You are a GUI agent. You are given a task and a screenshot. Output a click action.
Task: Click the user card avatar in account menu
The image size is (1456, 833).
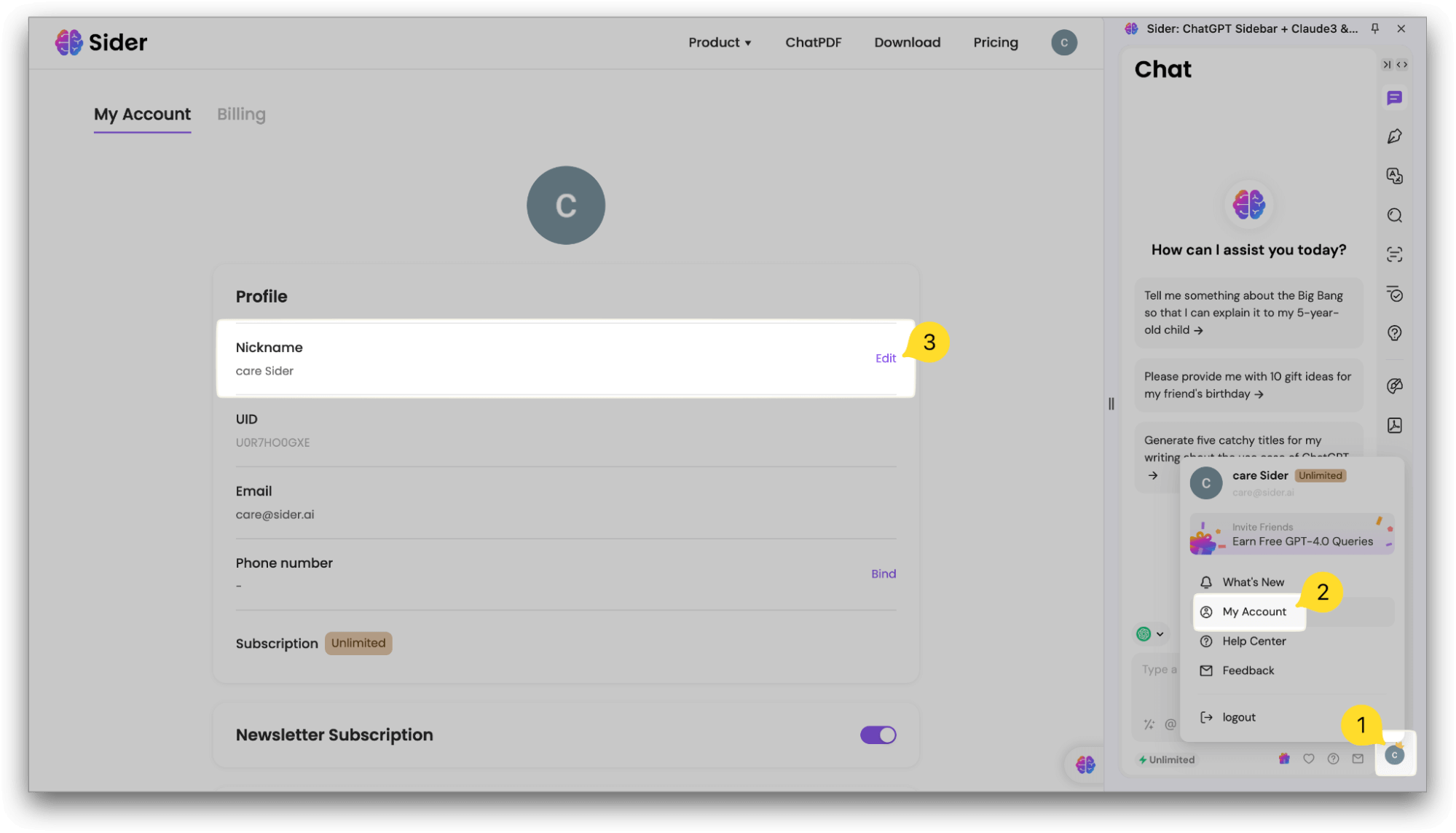(x=1205, y=483)
